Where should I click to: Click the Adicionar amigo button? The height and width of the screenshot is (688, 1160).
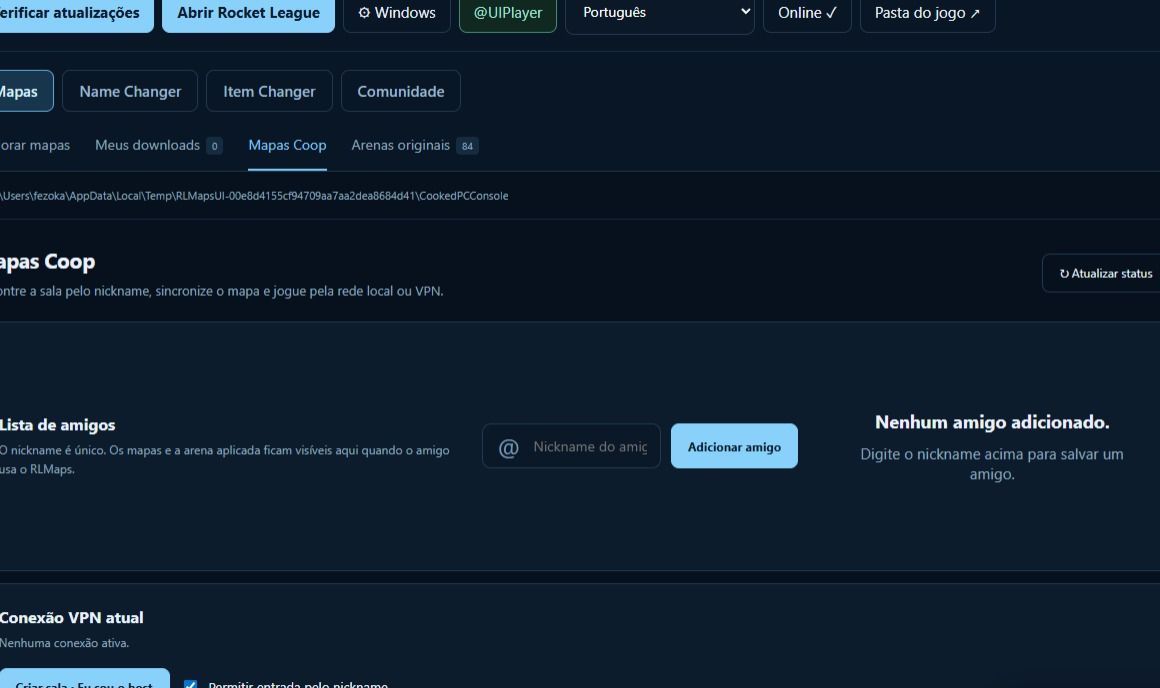(x=734, y=446)
